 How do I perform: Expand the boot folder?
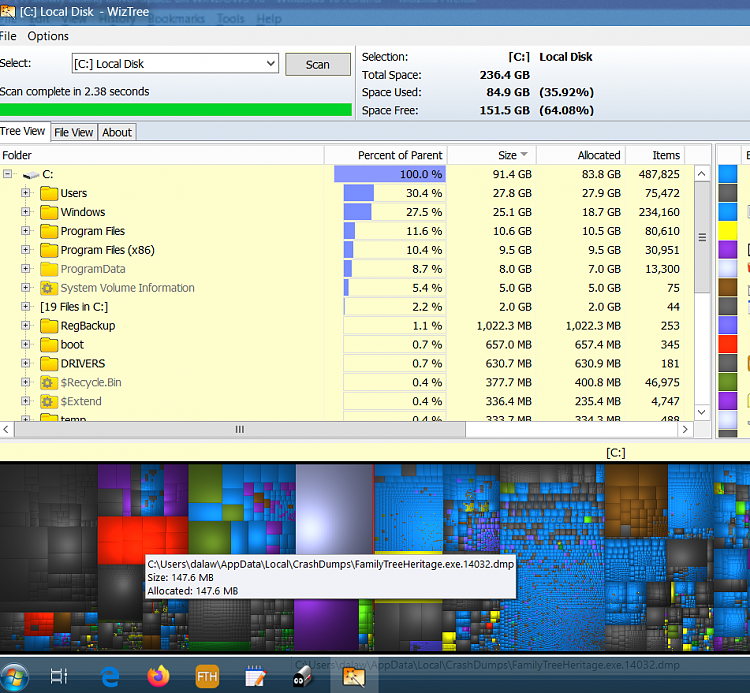point(26,344)
